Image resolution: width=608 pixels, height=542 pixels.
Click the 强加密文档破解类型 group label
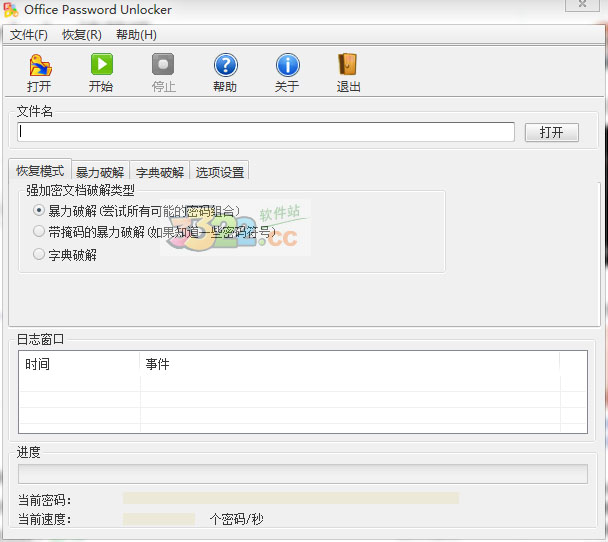pos(80,190)
